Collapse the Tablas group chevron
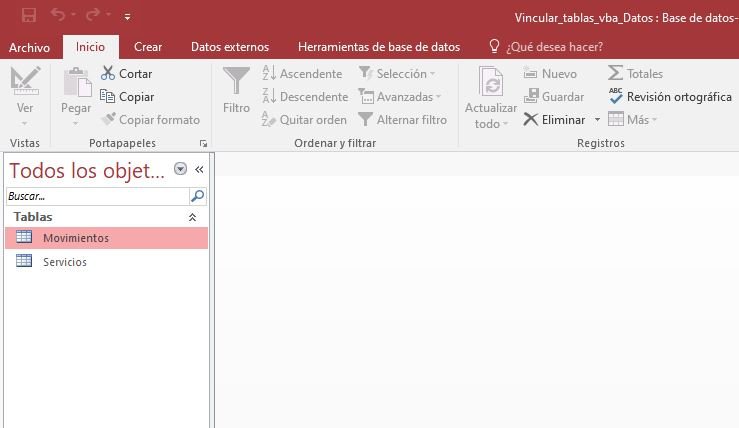This screenshot has width=739, height=428. pos(192,217)
